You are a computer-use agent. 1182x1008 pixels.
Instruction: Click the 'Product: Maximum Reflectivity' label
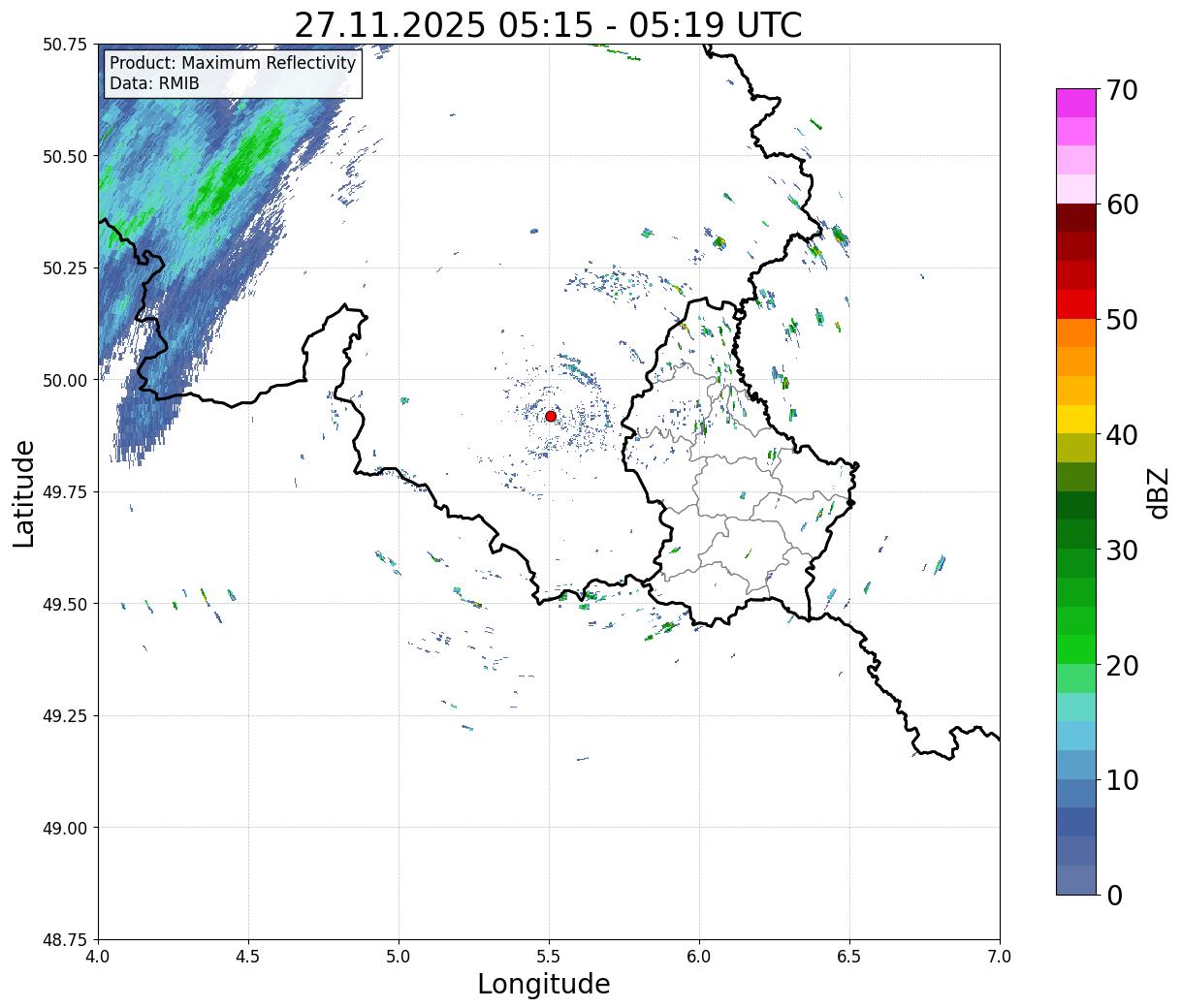(233, 63)
